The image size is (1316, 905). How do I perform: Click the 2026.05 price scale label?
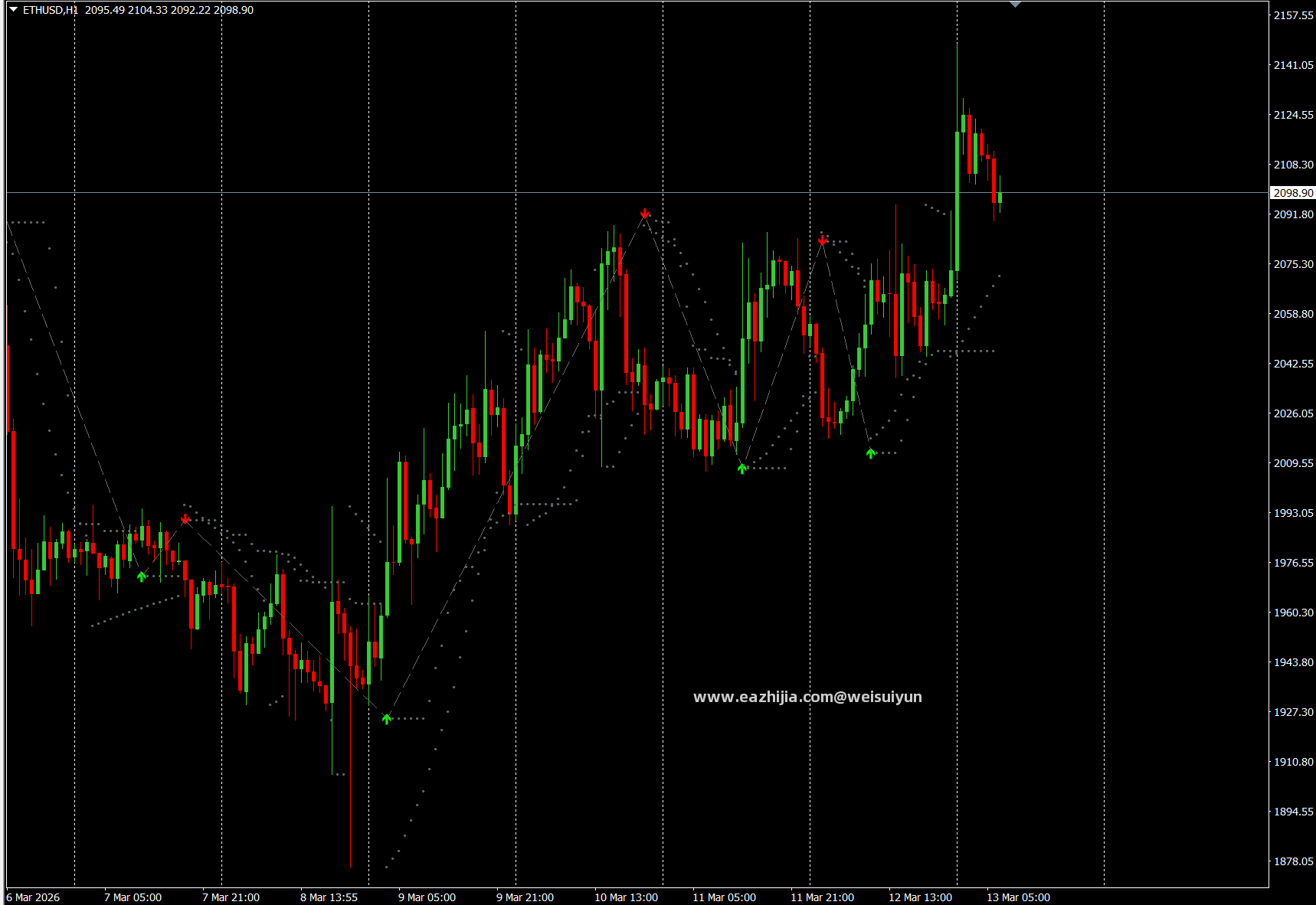pos(1293,413)
